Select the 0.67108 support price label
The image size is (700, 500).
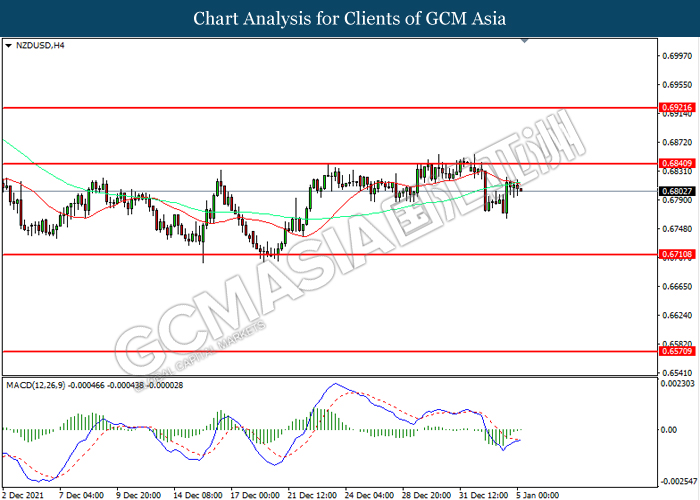coord(677,254)
